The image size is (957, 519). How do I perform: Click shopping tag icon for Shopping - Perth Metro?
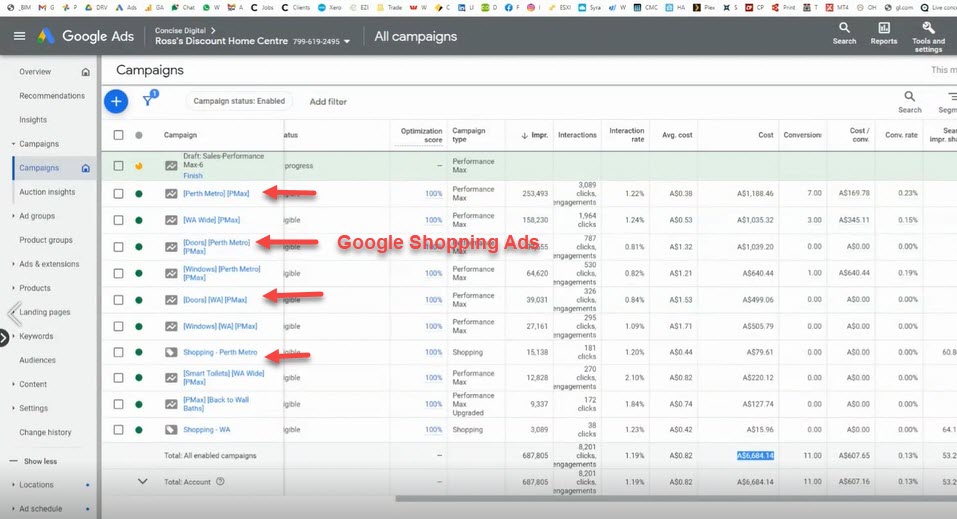click(172, 352)
